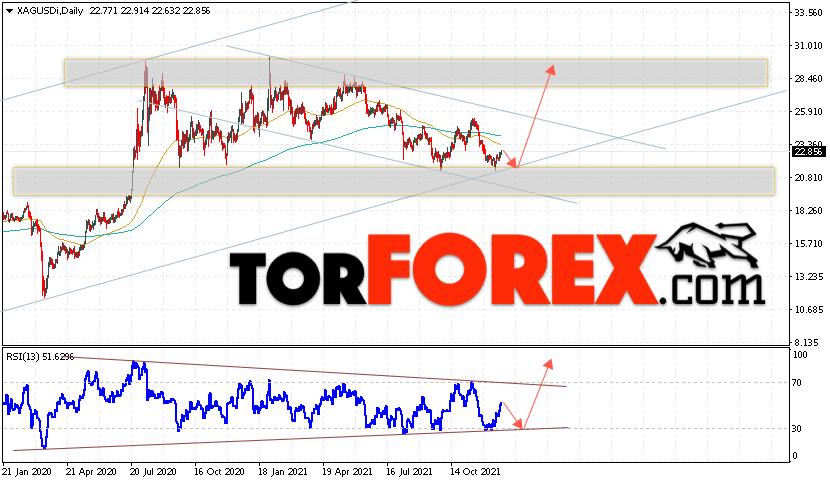Select the OHLC values 22.771 22.914 22.632 22.856
830x483 pixels.
point(150,11)
